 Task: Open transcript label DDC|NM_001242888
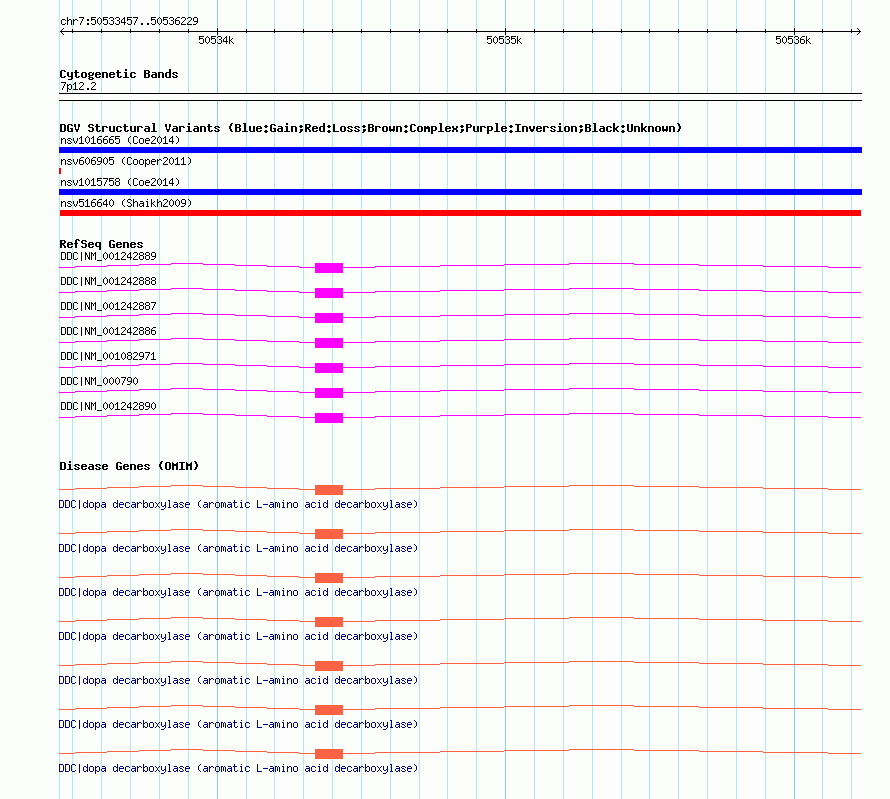108,281
